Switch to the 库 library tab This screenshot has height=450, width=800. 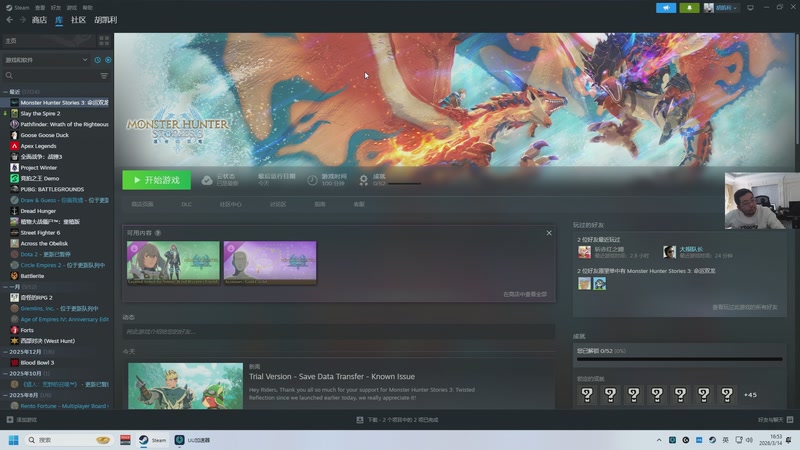tap(59, 20)
